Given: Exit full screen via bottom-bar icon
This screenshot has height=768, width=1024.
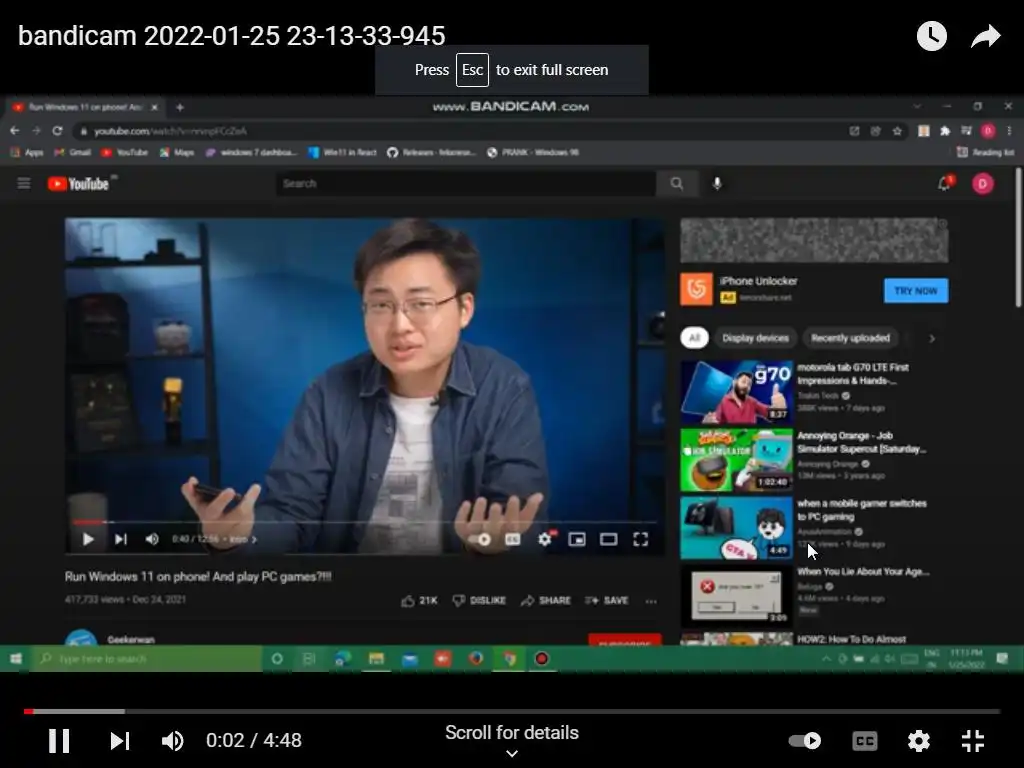Looking at the screenshot, I should 972,741.
